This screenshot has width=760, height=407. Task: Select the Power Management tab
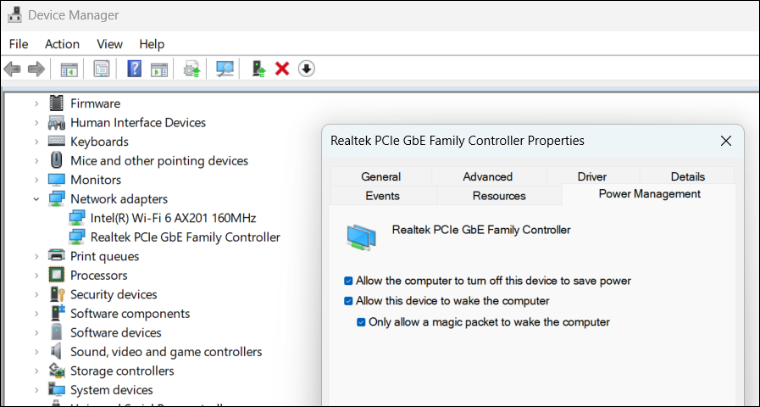[x=649, y=194]
